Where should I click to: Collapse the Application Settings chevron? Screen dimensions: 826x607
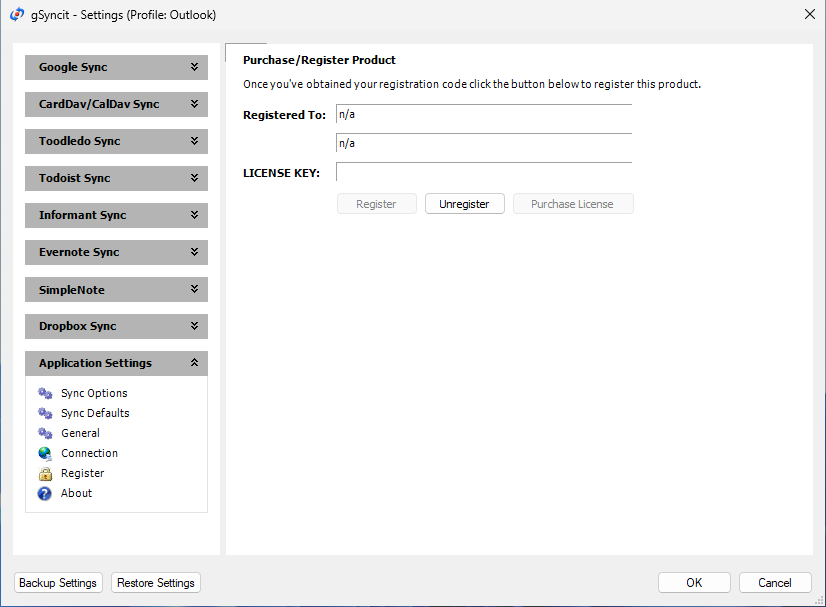[194, 363]
